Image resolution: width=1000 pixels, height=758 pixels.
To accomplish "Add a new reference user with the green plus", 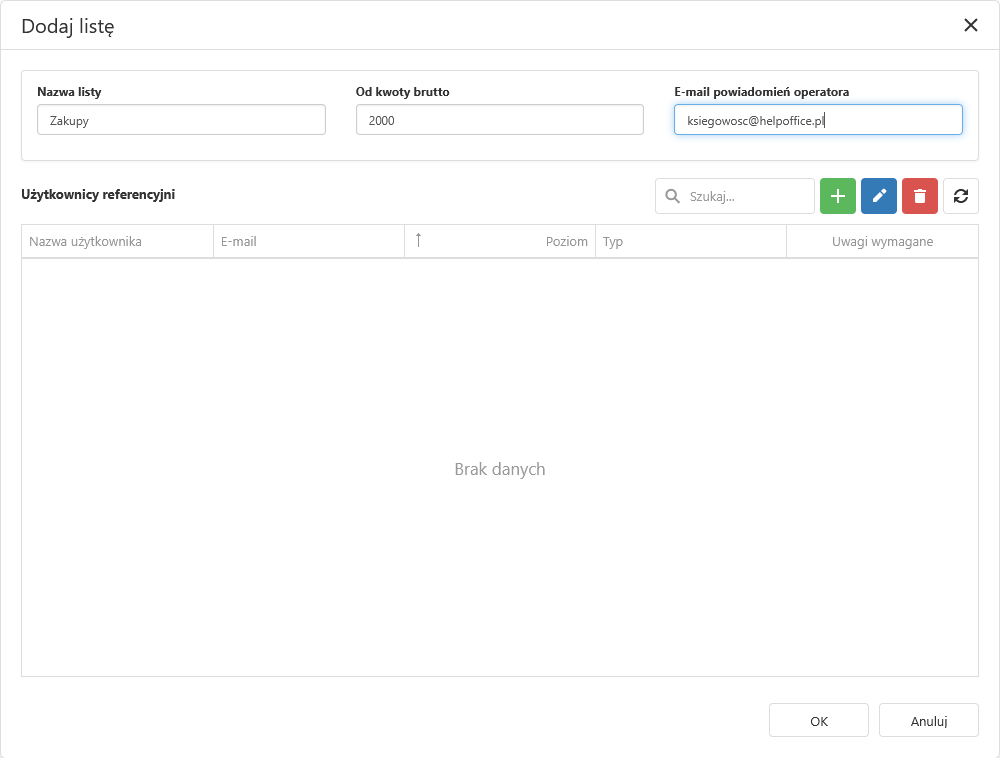I will pos(838,196).
